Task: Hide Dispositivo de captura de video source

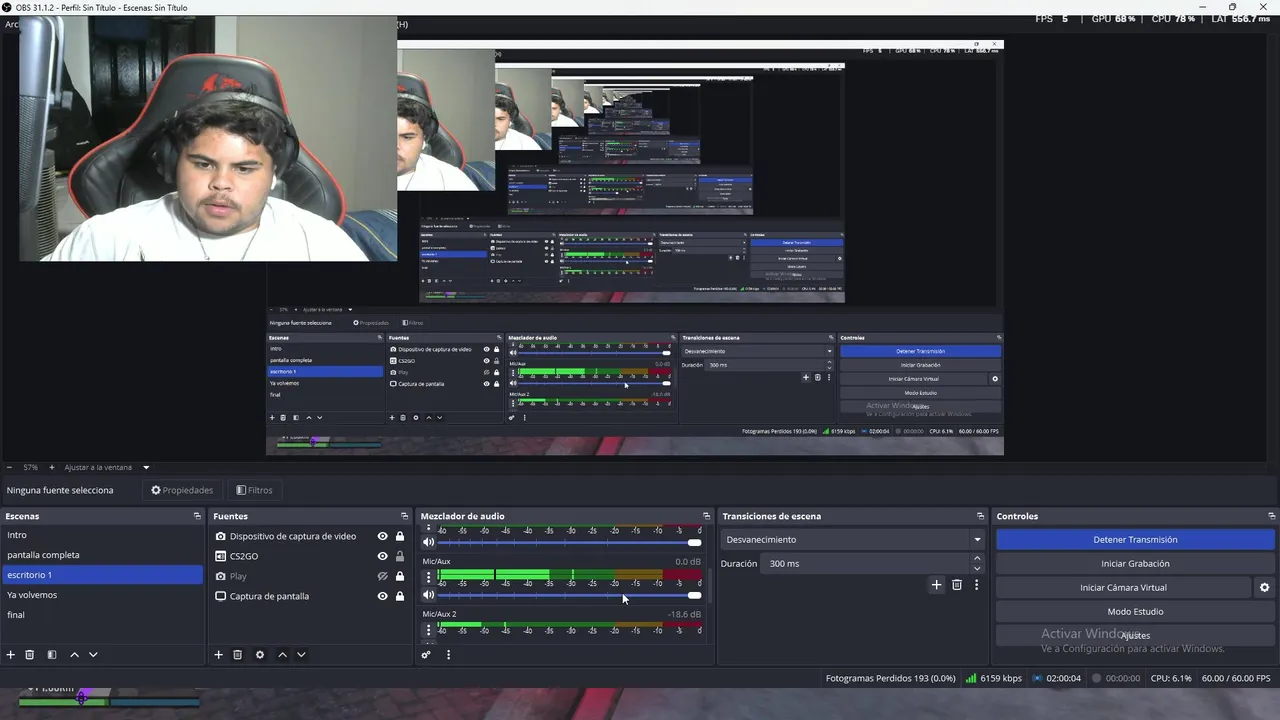Action: click(382, 536)
